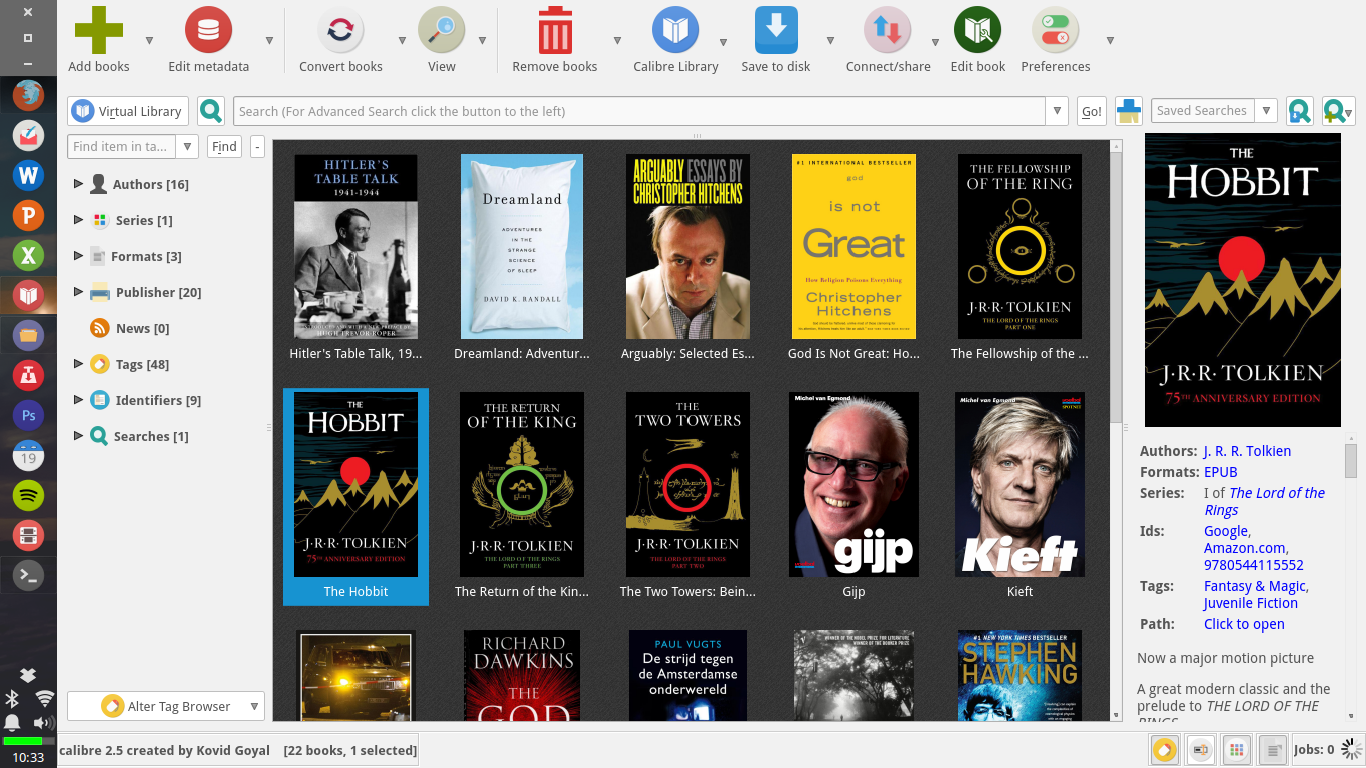Screen dimensions: 1366x768
Task: Click the Add books toolbar icon
Action: coord(99,30)
